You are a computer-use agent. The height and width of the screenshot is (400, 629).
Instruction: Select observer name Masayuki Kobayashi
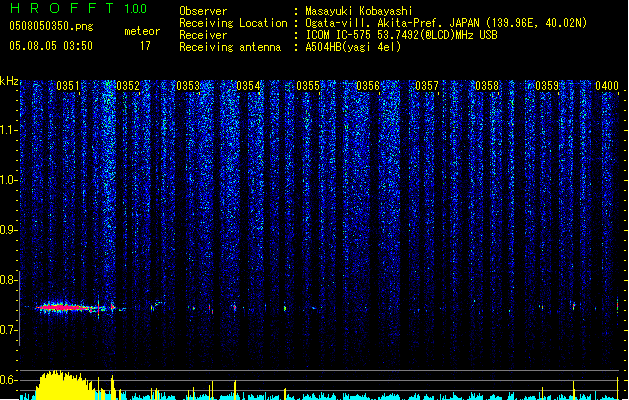pos(359,11)
